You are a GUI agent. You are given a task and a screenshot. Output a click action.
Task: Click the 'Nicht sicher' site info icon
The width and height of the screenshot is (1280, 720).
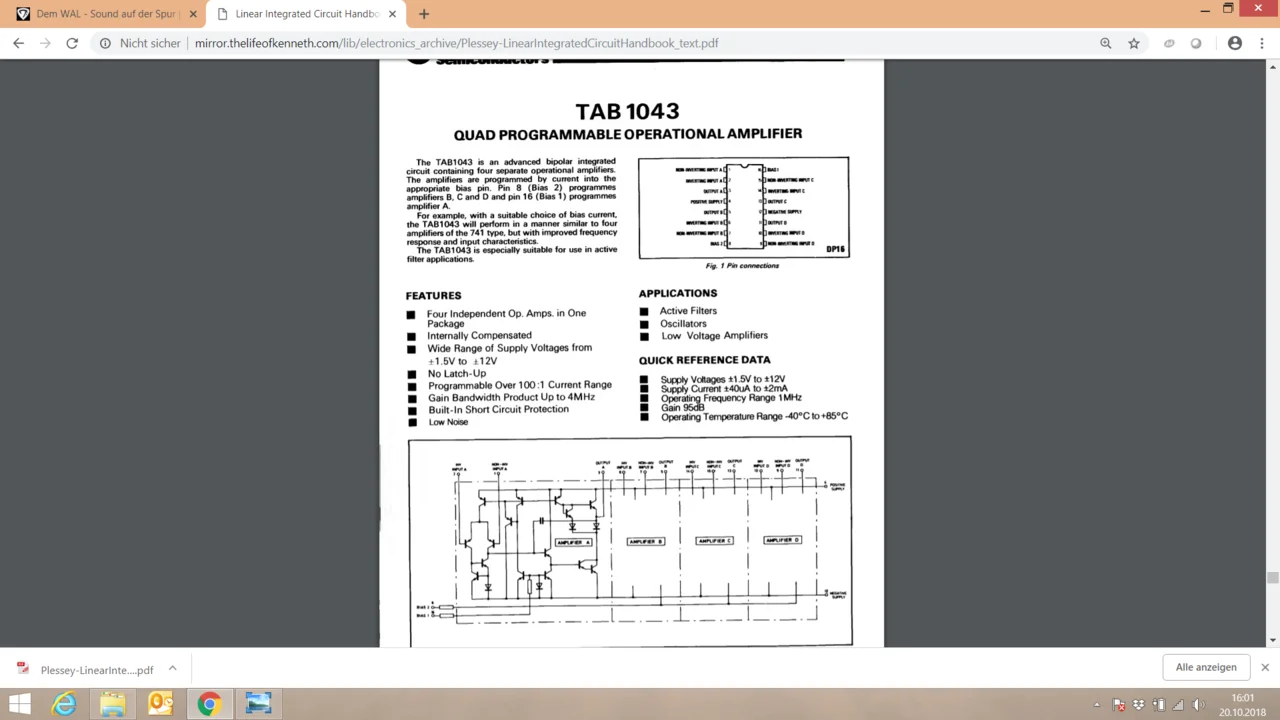105,43
